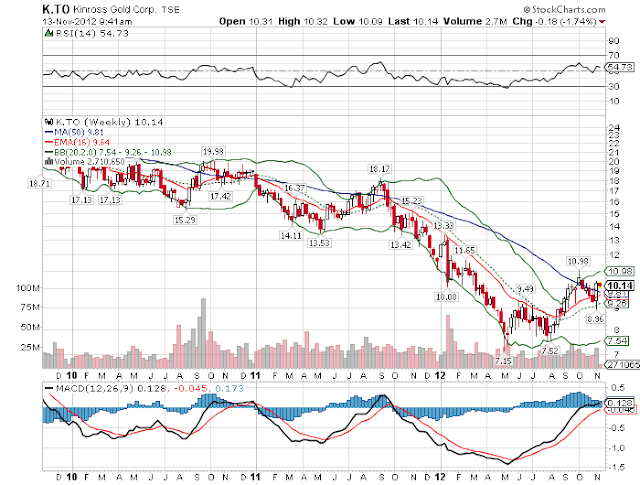Viewport: 640px width, 485px height.
Task: Click the 13-Nov-2012 9:41am timestamp
Action: [x=87, y=22]
